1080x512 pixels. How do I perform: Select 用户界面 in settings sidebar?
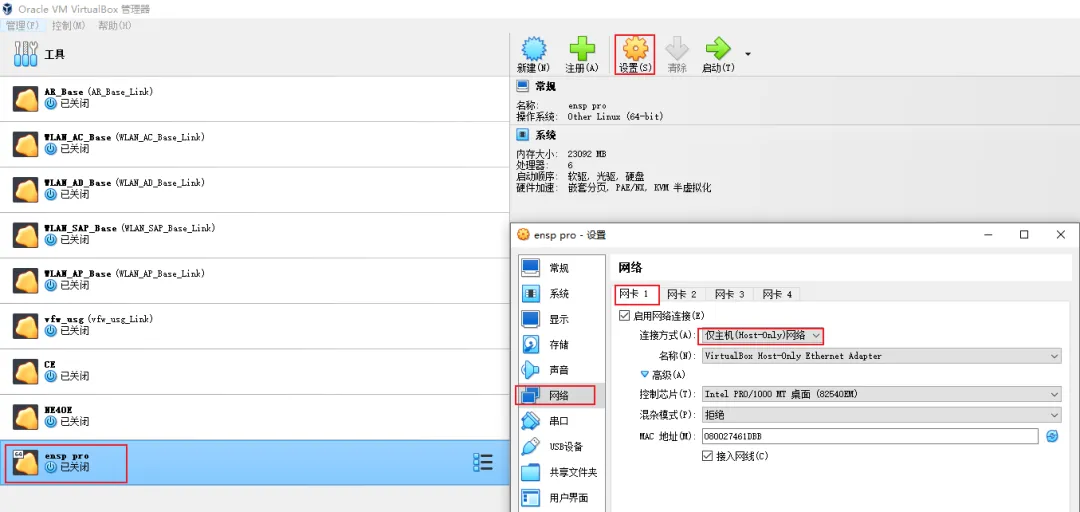pyautogui.click(x=560, y=498)
